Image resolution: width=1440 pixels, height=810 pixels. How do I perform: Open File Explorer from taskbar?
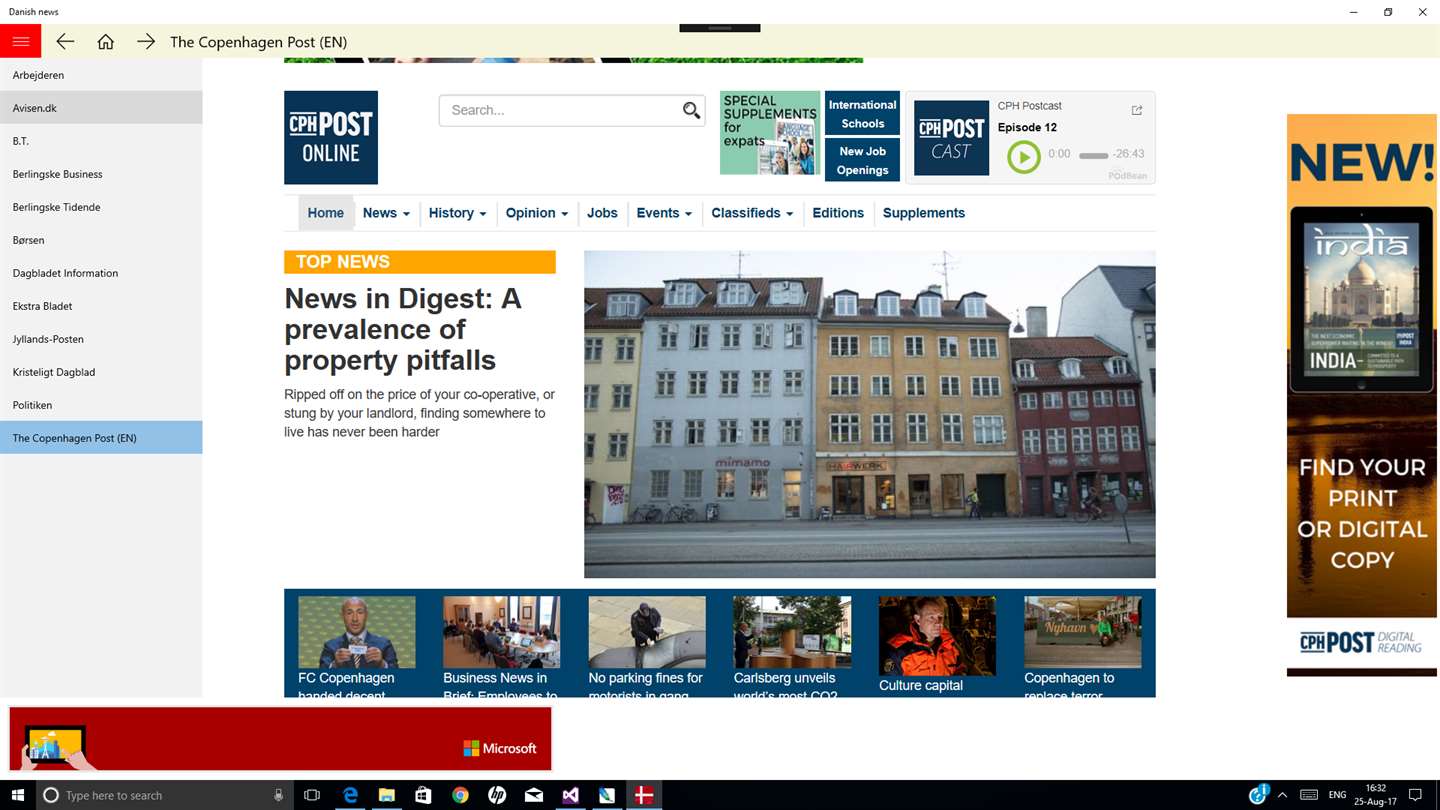coord(387,795)
